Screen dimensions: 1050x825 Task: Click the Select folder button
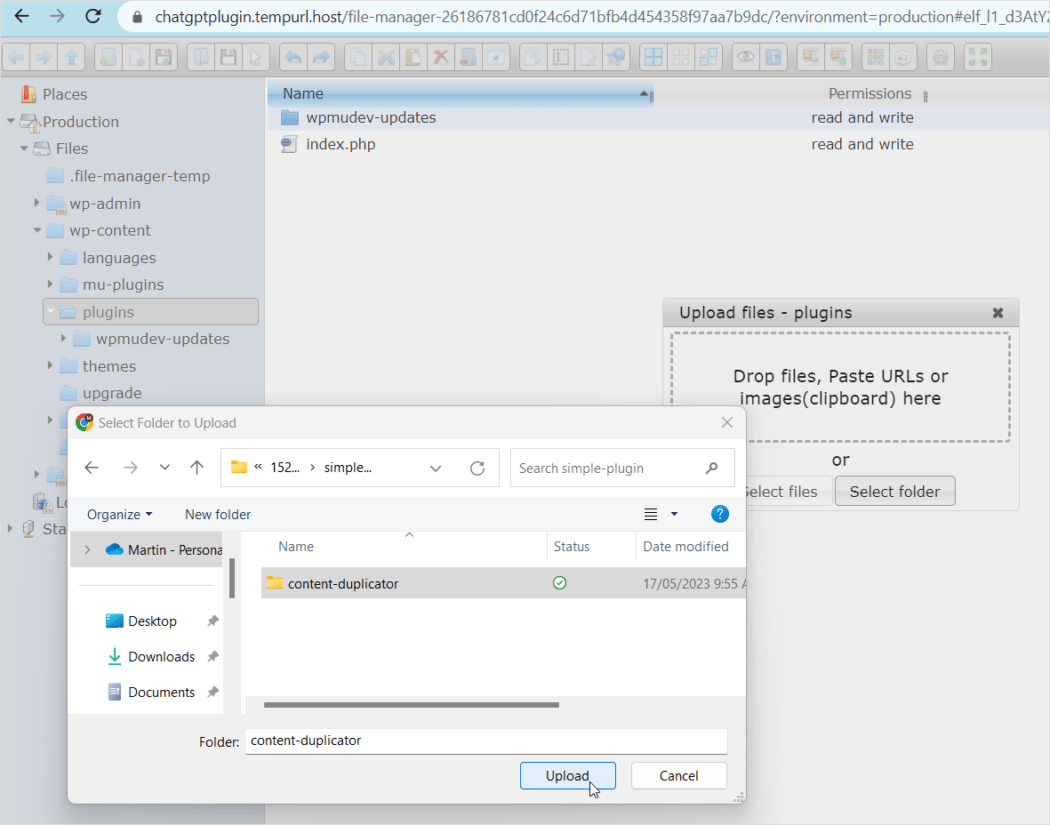pos(894,491)
